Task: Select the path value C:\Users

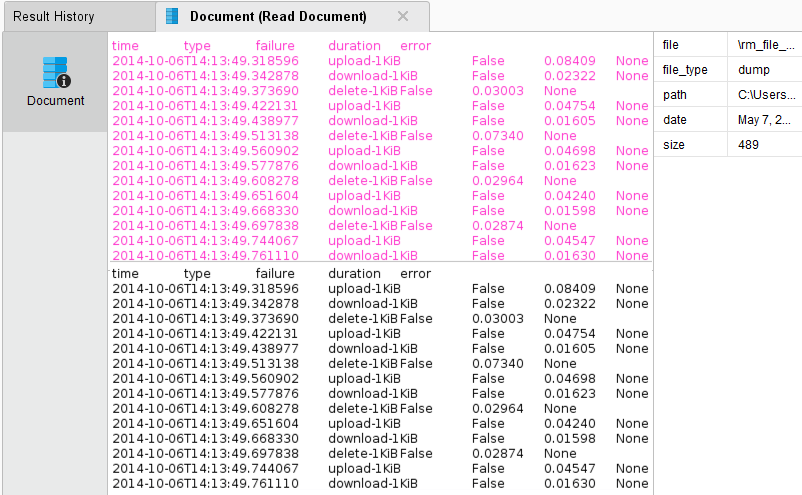Action: (x=766, y=95)
